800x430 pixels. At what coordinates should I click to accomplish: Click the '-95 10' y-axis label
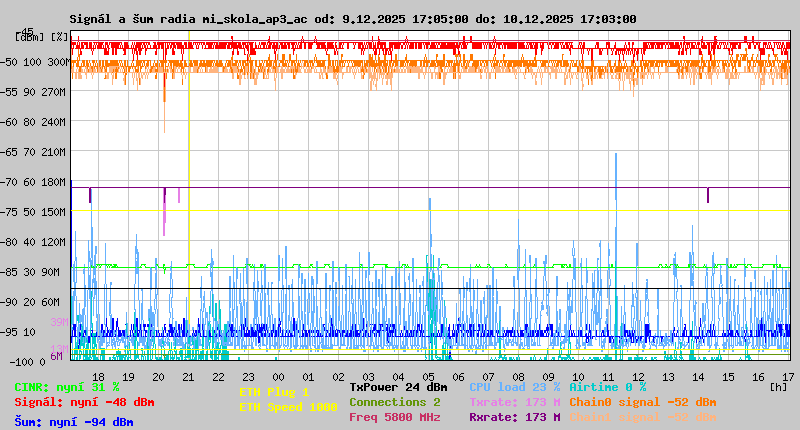pos(18,333)
